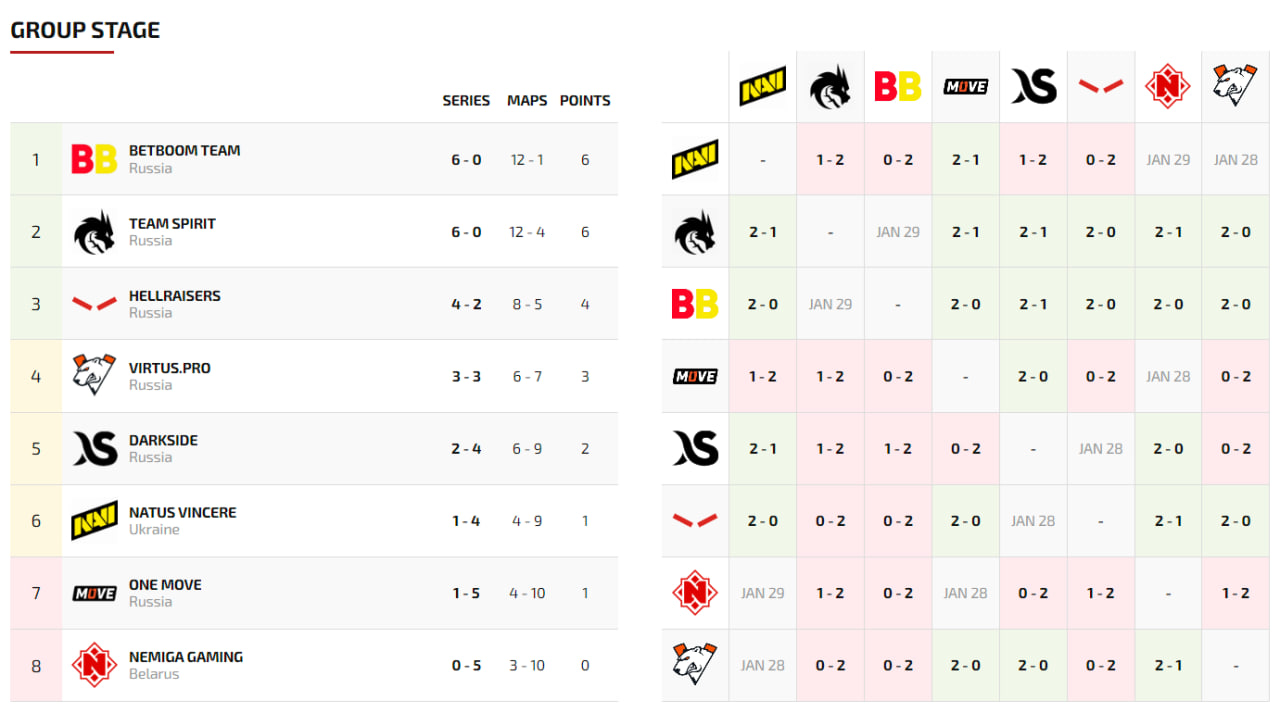Click Nemiga Gaming logo in standings row
This screenshot has height=713, width=1280.
[94, 665]
